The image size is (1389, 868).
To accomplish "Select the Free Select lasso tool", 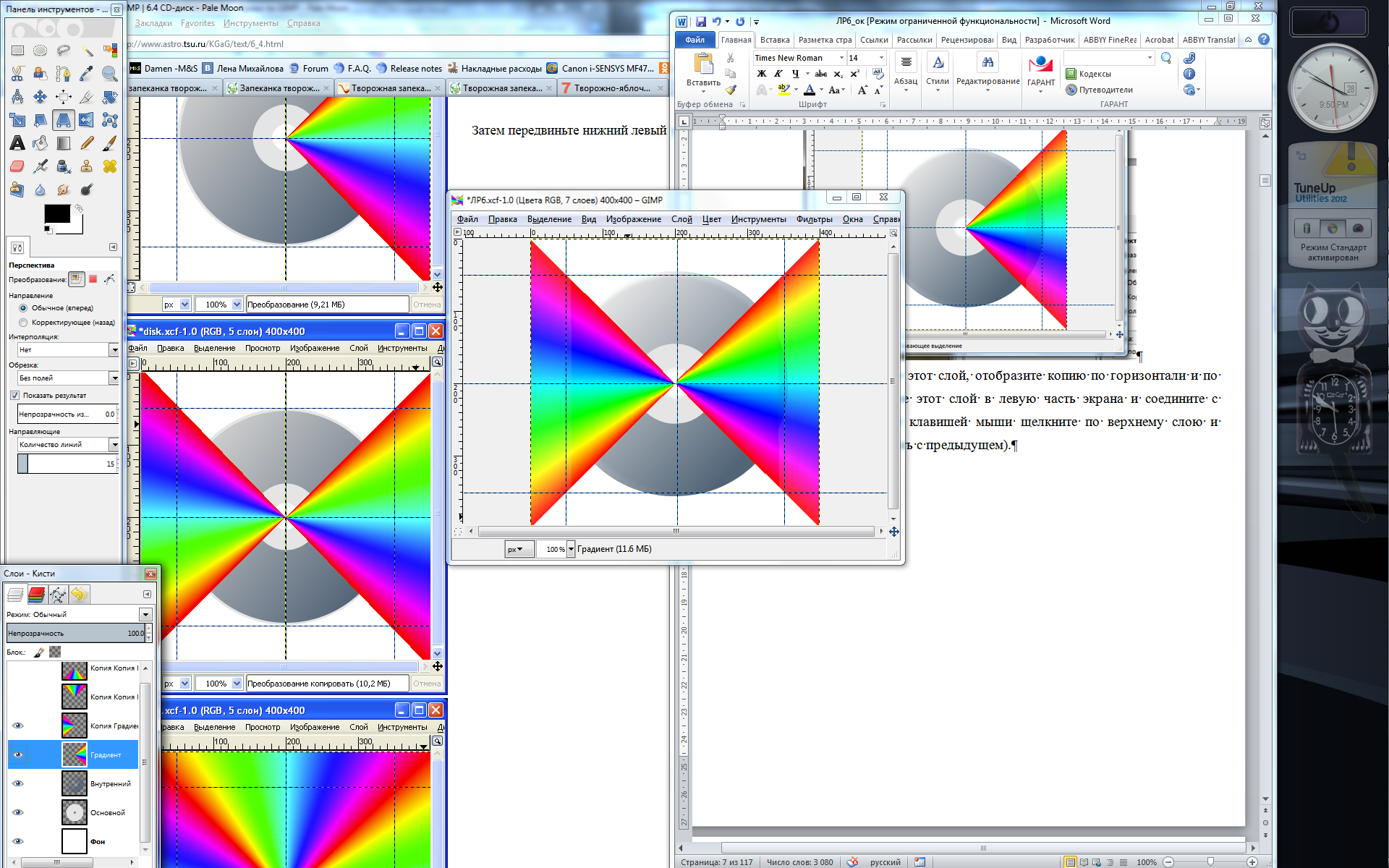I will tap(64, 51).
